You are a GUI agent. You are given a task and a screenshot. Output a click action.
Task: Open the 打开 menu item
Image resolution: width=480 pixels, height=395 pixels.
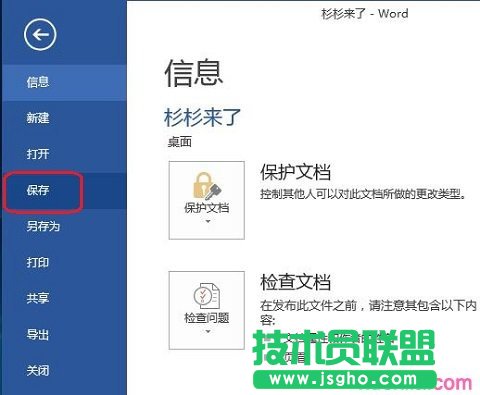[64, 154]
